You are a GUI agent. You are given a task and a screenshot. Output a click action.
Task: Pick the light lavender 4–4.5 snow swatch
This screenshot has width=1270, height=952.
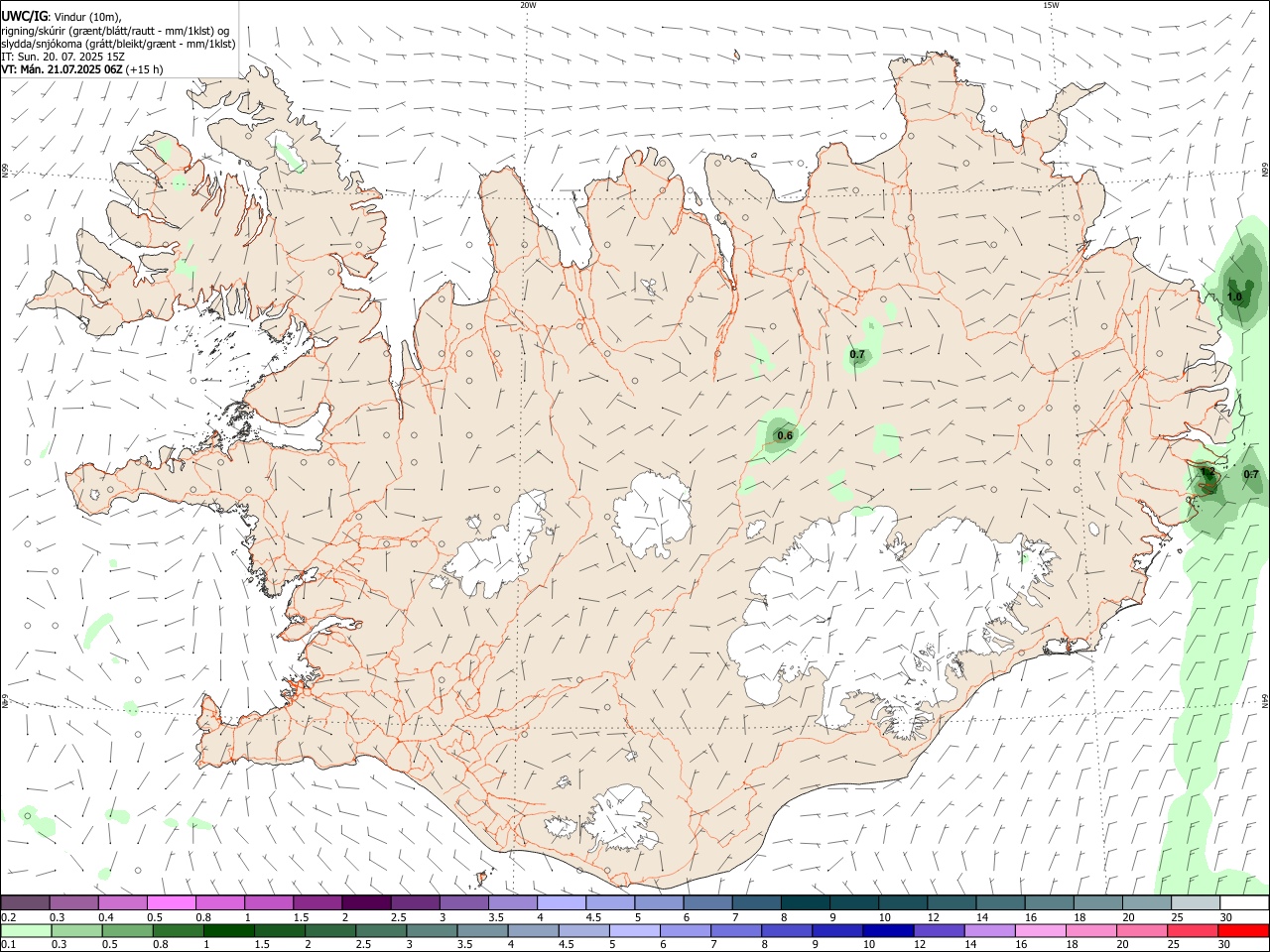click(562, 902)
